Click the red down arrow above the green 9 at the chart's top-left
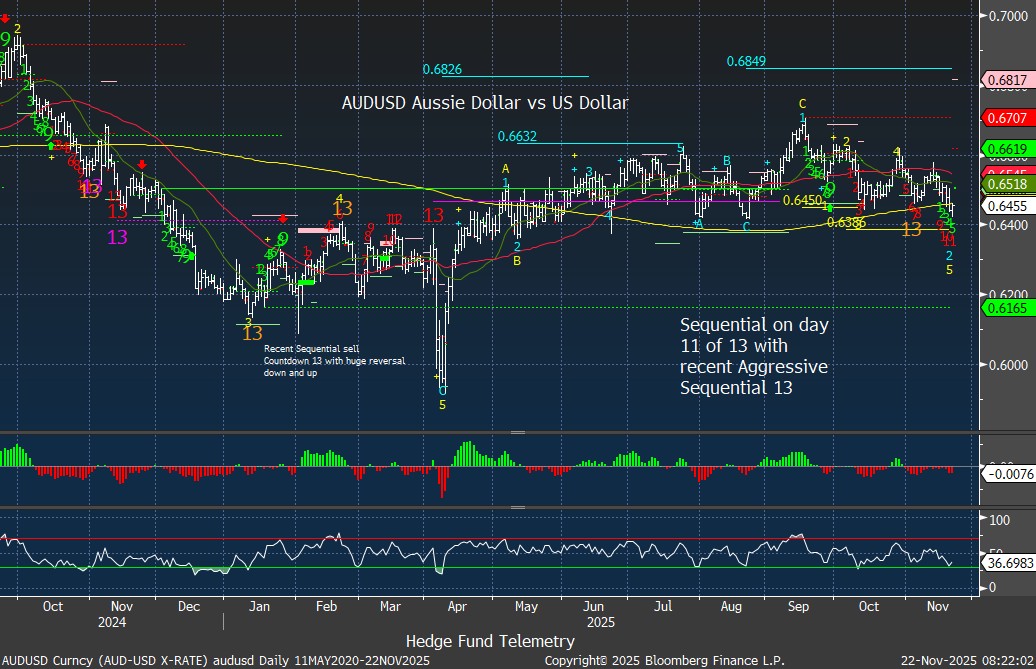 click(5, 18)
